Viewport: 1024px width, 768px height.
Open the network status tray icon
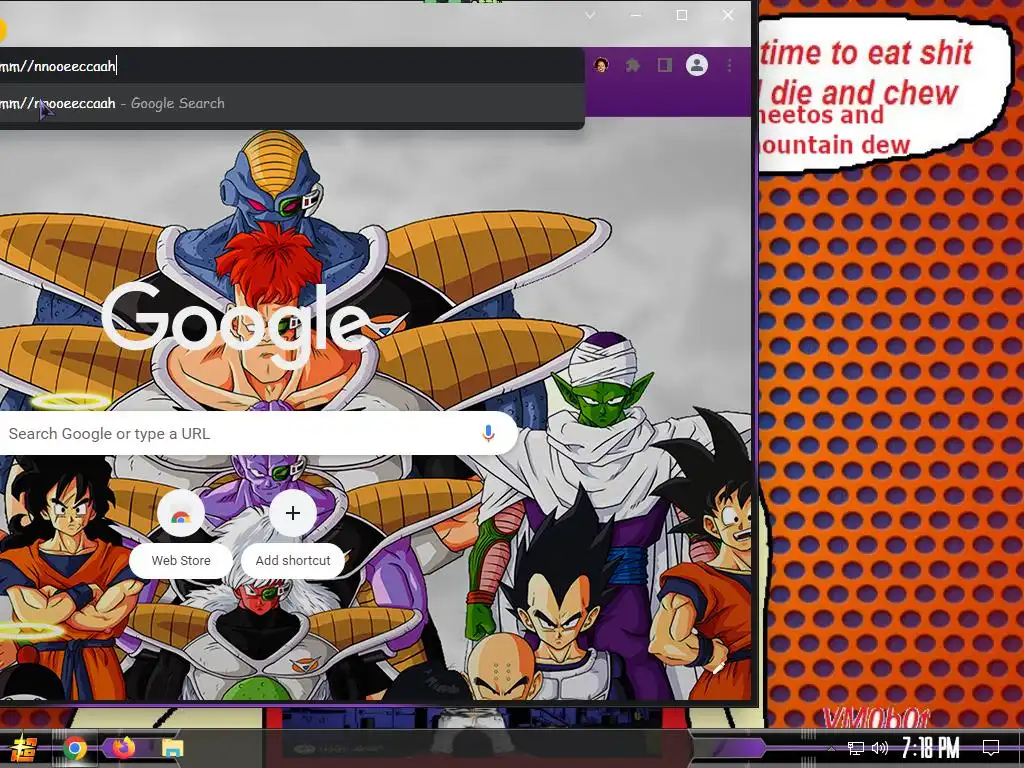click(x=856, y=748)
